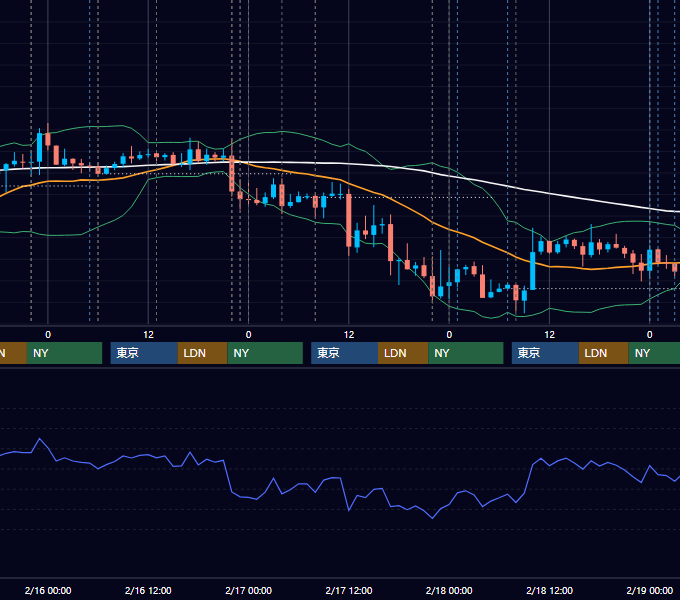Image resolution: width=680 pixels, height=600 pixels.
Task: Click the long red candle at 2/17 12:00
Action: [349, 221]
